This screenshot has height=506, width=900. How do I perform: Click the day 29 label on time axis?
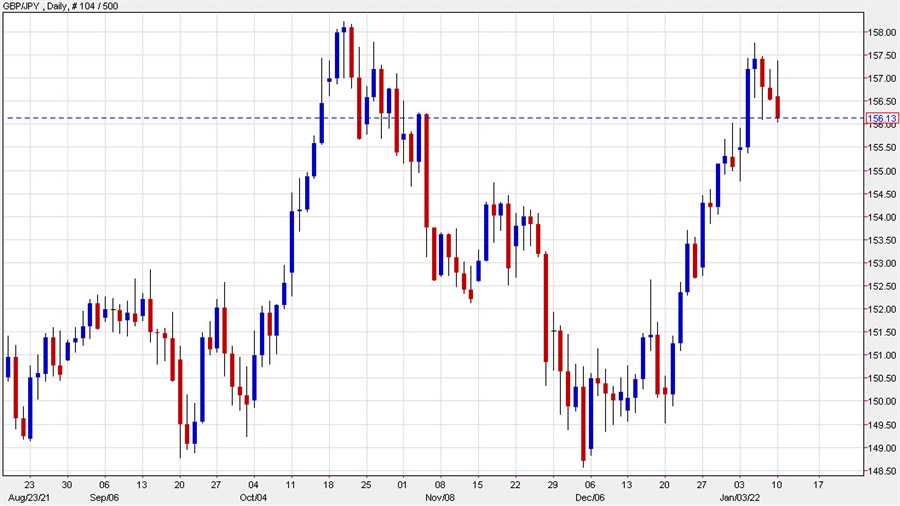552,485
